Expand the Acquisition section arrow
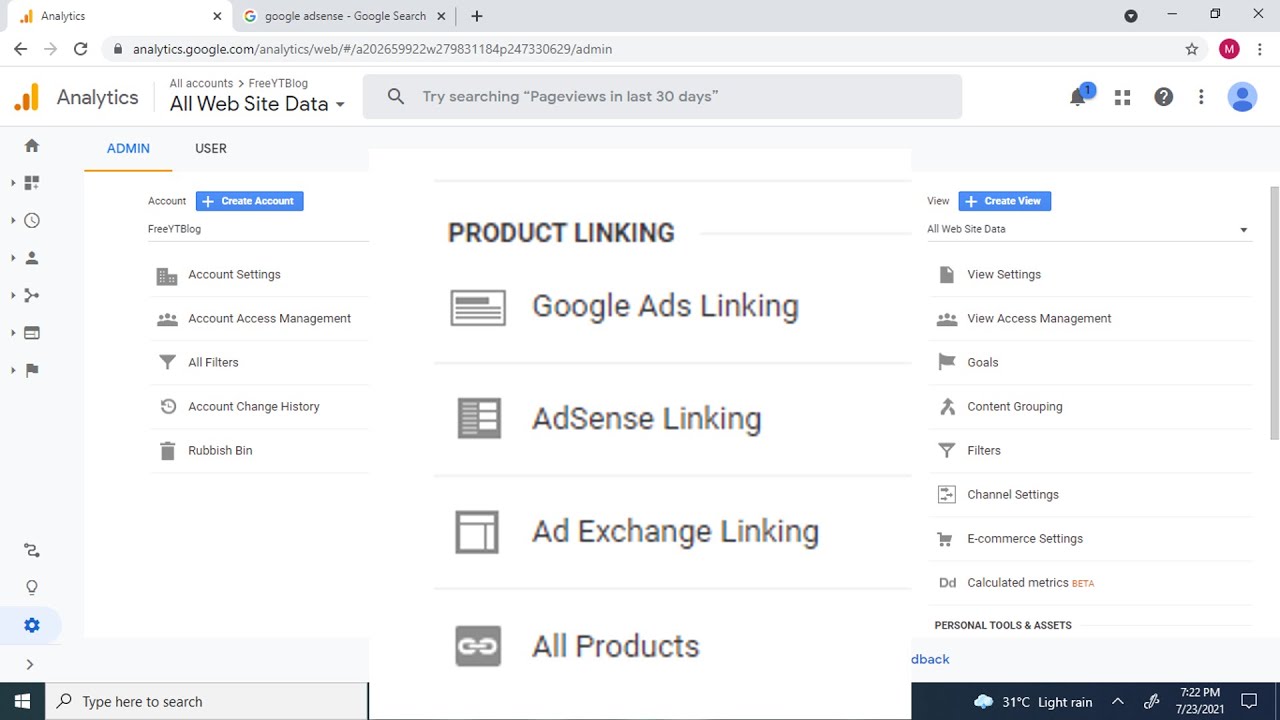1280x720 pixels. [13, 295]
